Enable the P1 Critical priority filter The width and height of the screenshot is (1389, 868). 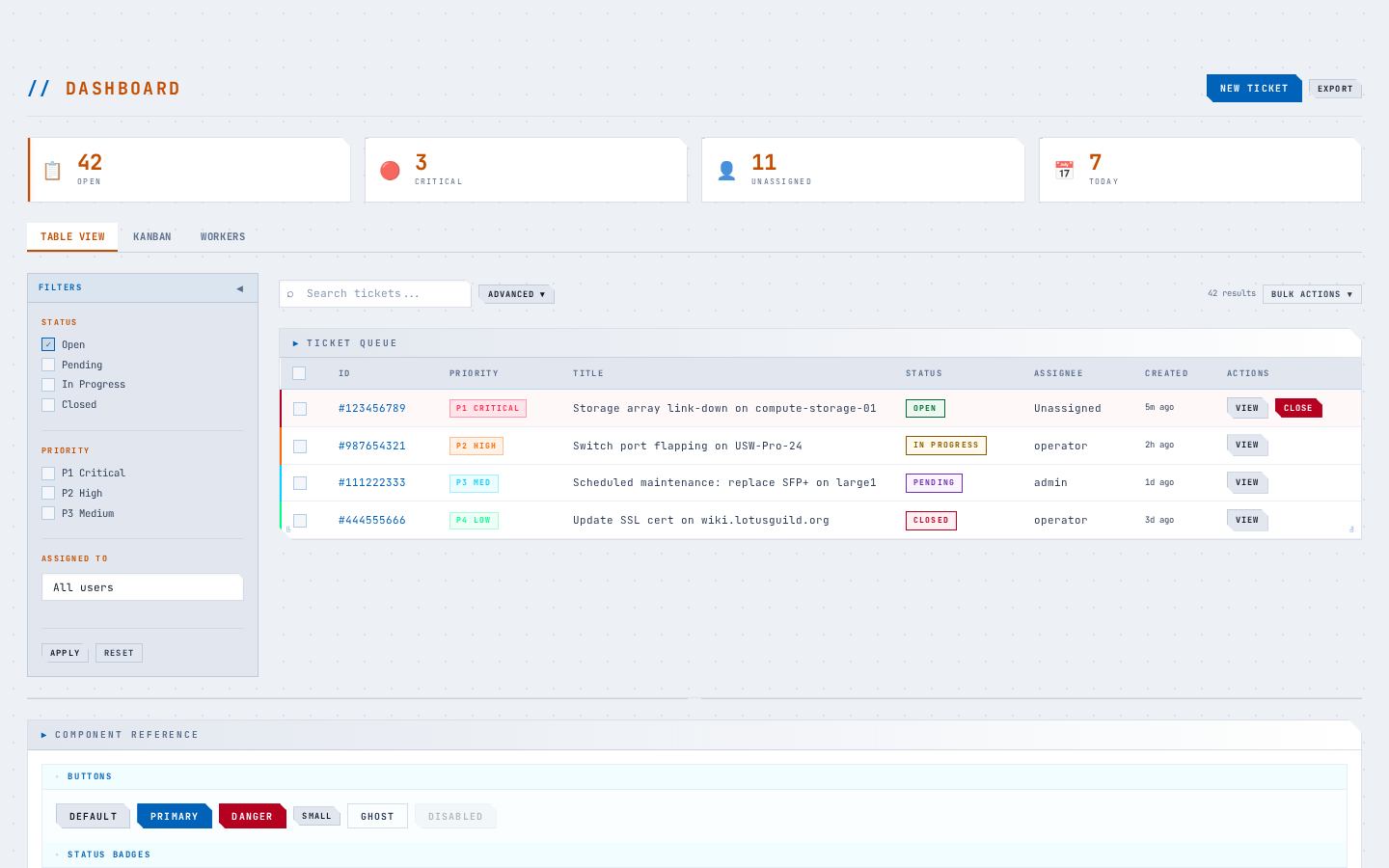tap(48, 474)
